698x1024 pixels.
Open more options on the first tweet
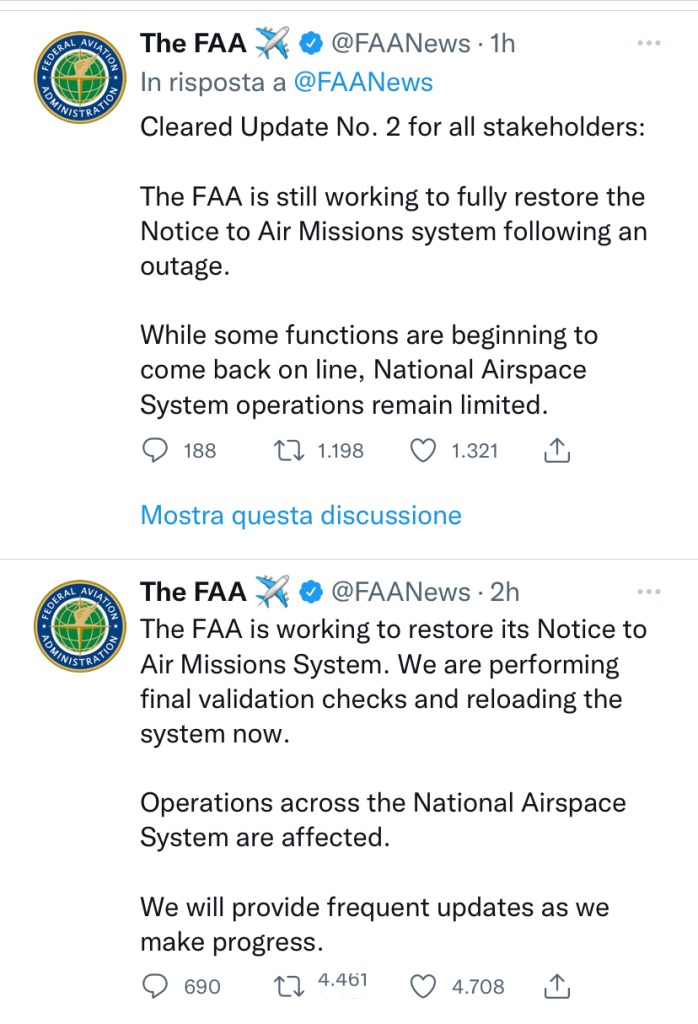pos(649,43)
